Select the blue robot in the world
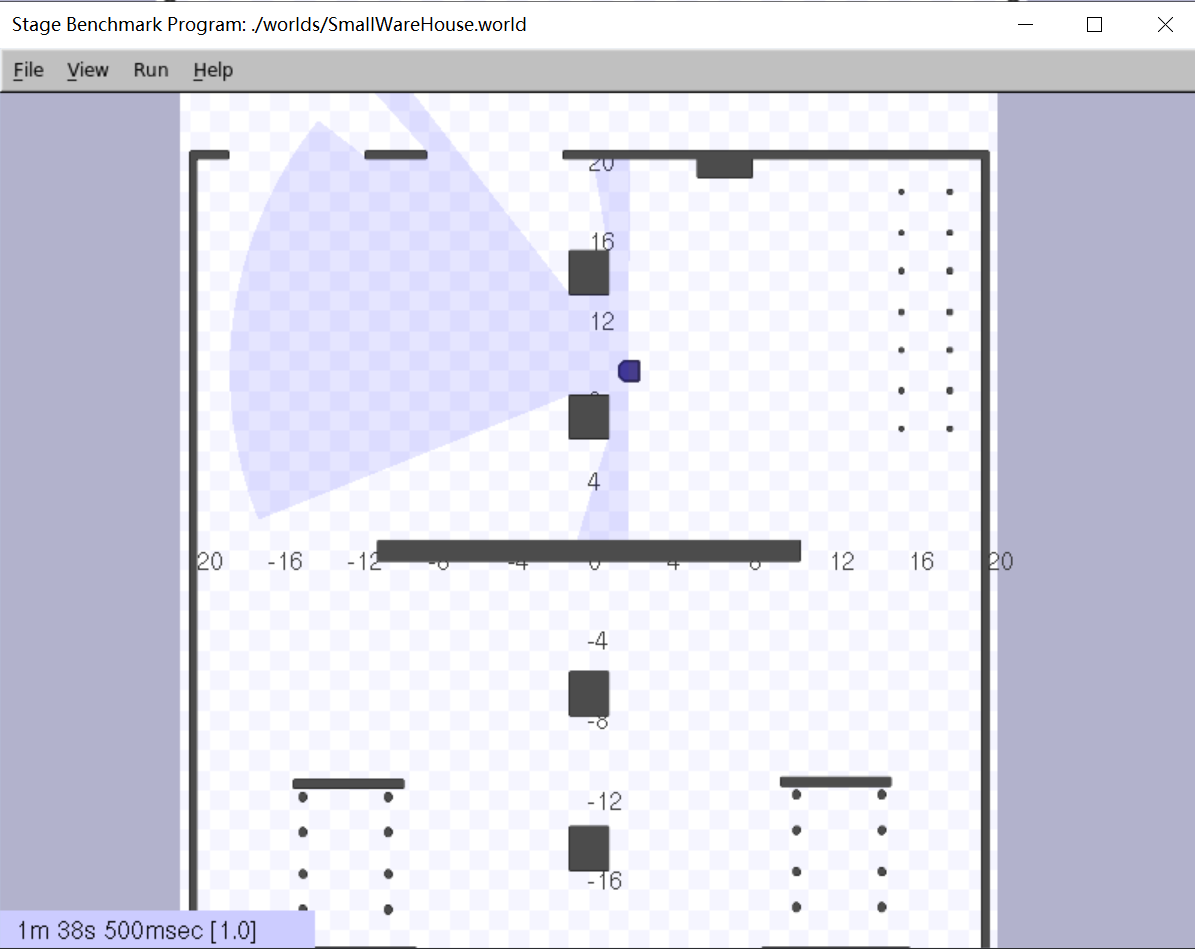This screenshot has height=949, width=1195. (x=629, y=371)
